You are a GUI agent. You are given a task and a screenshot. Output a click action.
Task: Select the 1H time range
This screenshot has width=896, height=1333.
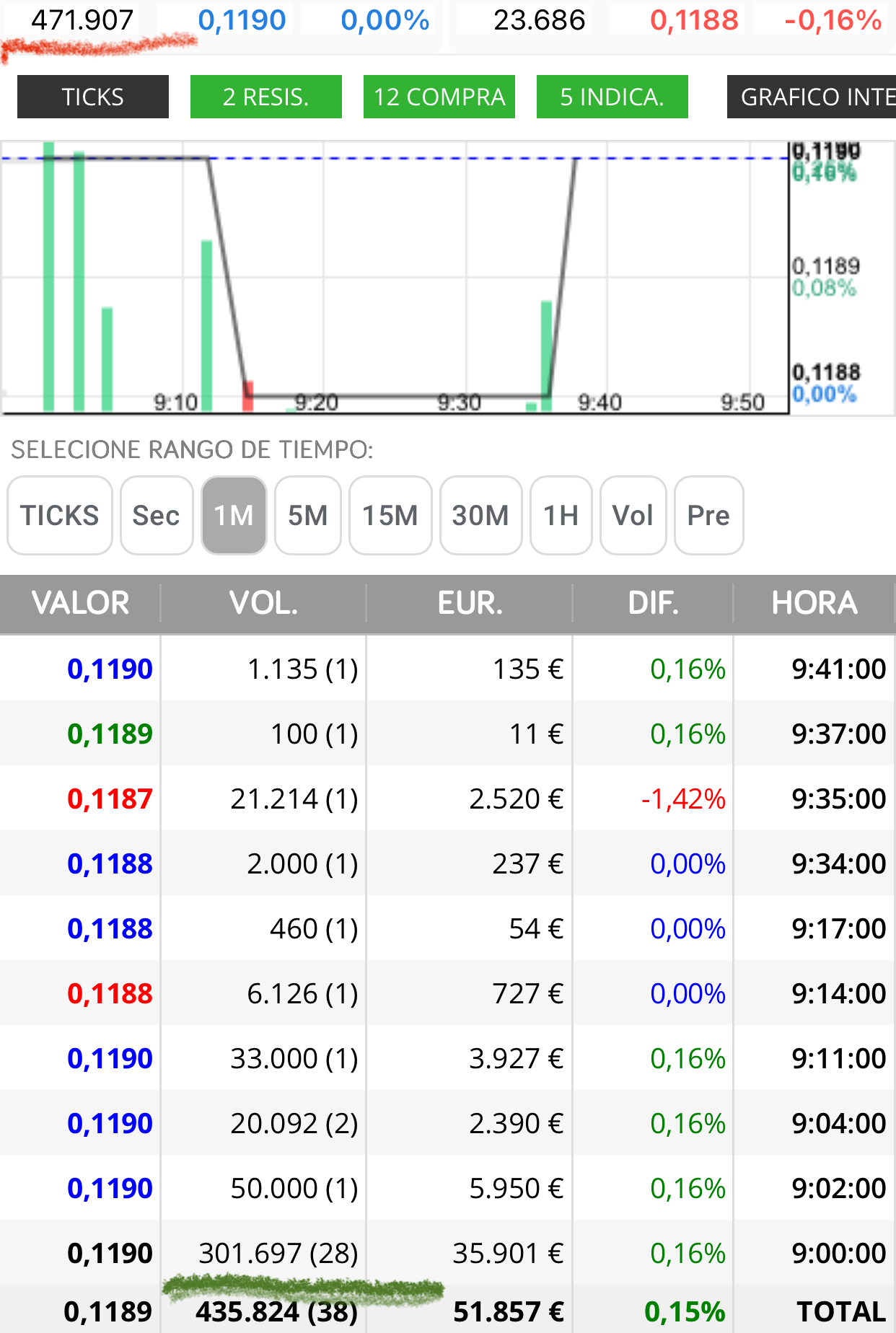click(561, 516)
